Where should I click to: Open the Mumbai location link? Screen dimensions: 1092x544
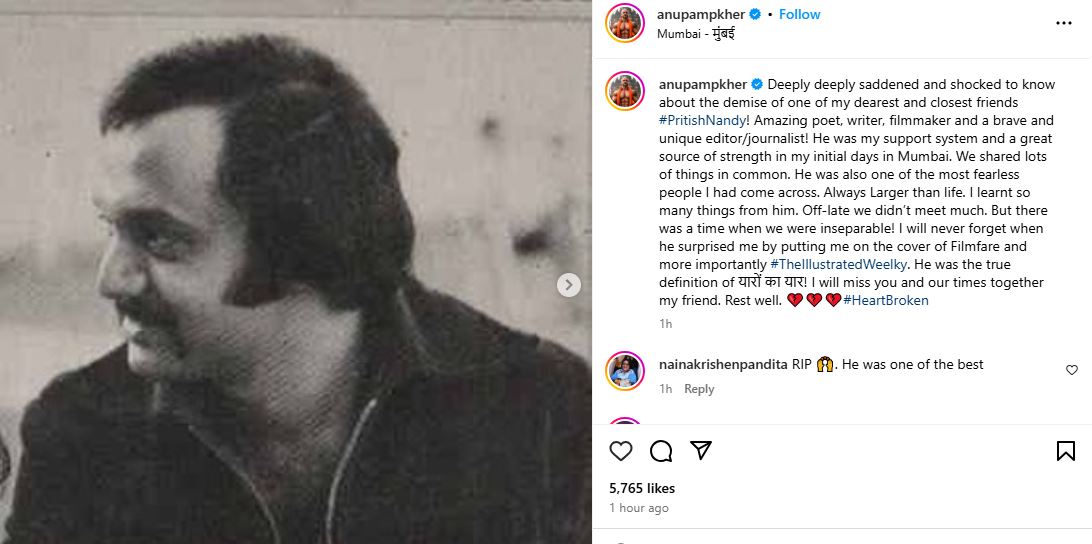click(x=696, y=33)
